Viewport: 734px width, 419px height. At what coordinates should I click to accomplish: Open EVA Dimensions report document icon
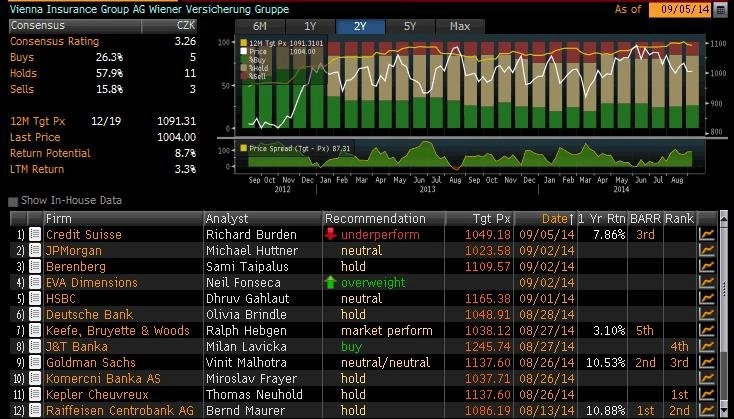tap(35, 282)
